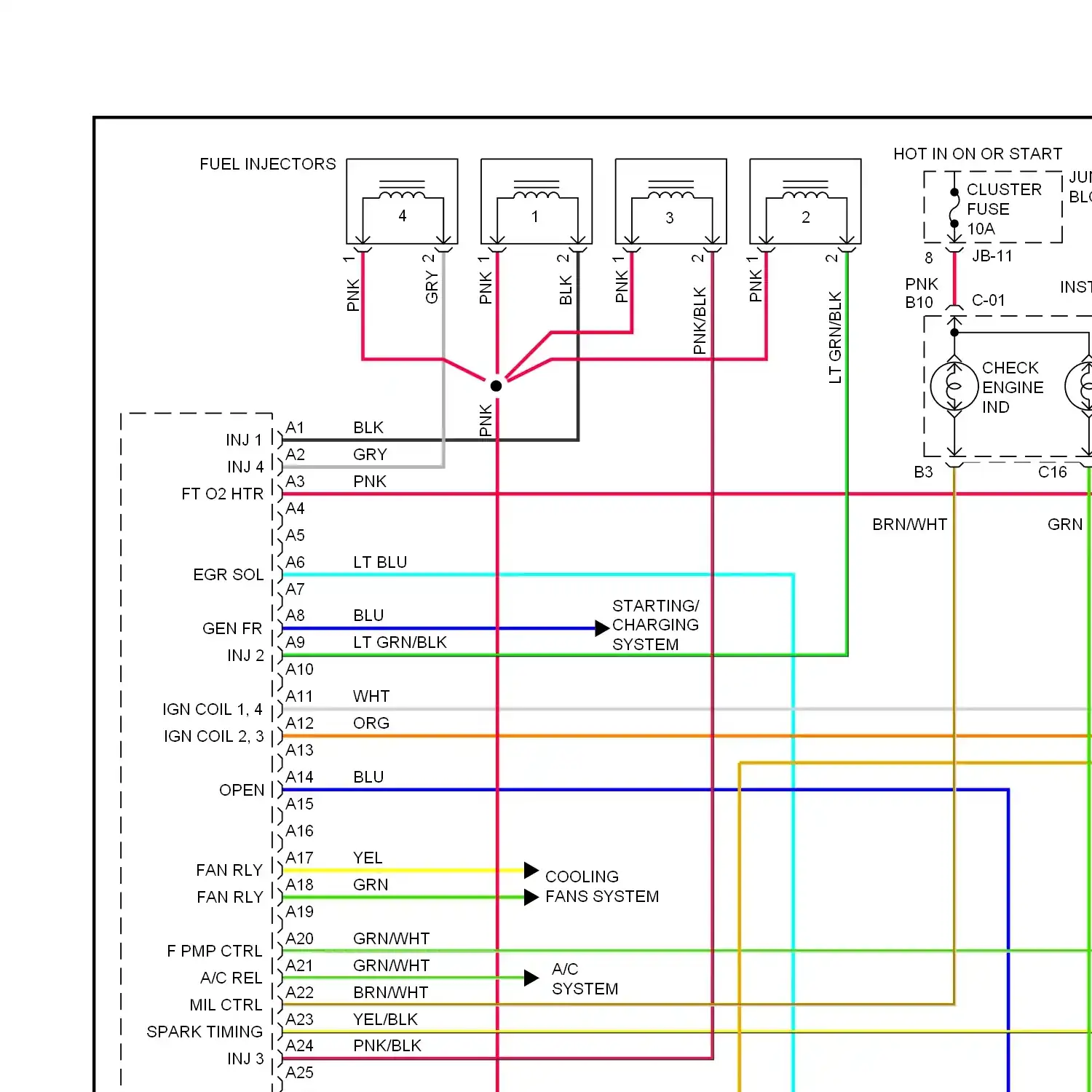Click the INJ 1 signal label
The image size is (1092, 1092).
pos(244,440)
